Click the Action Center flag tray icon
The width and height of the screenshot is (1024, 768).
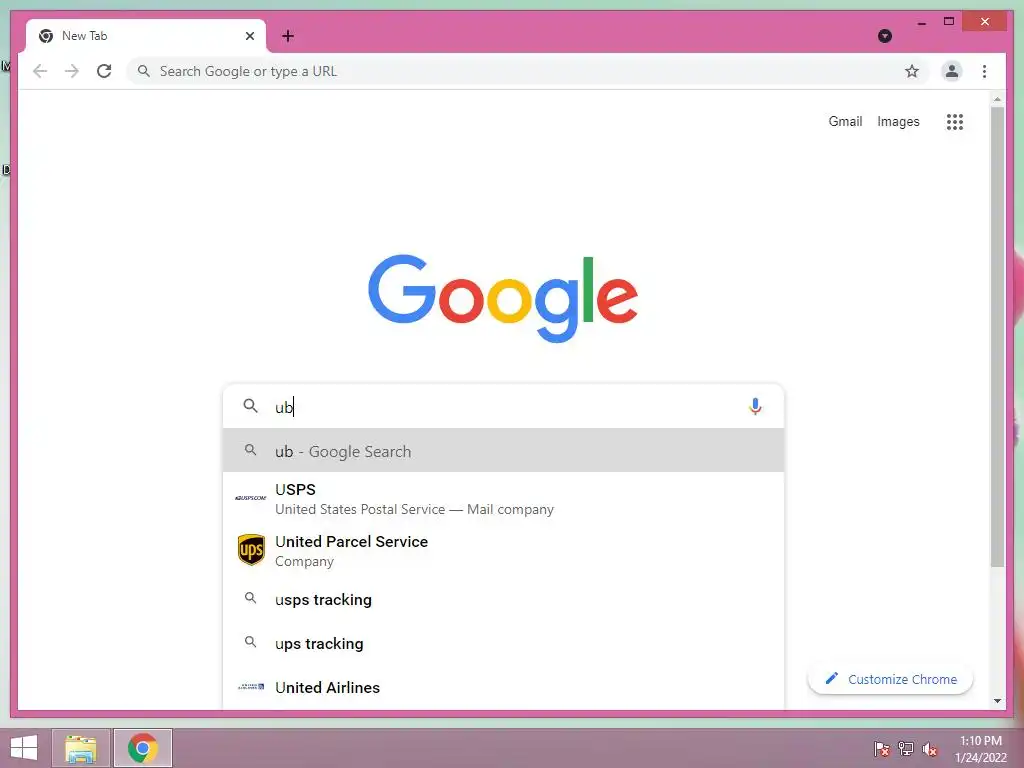(882, 749)
